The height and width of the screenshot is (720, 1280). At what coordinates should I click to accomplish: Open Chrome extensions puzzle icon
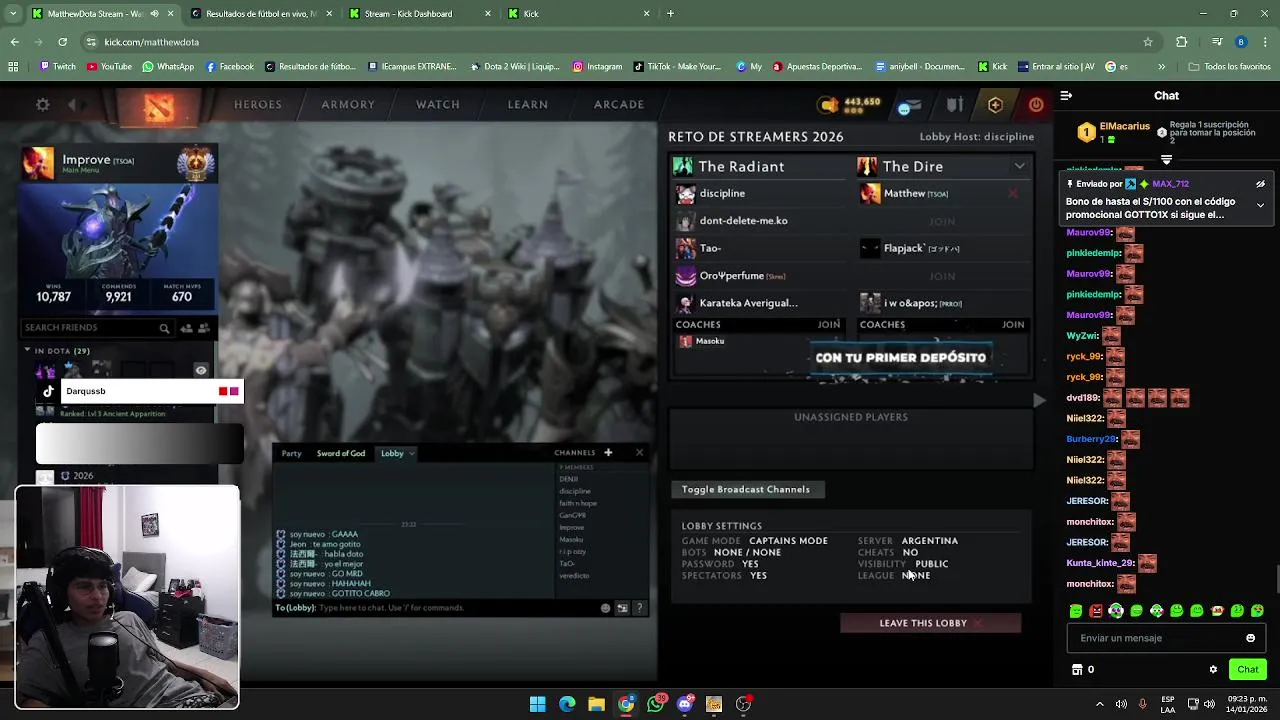(x=1182, y=42)
